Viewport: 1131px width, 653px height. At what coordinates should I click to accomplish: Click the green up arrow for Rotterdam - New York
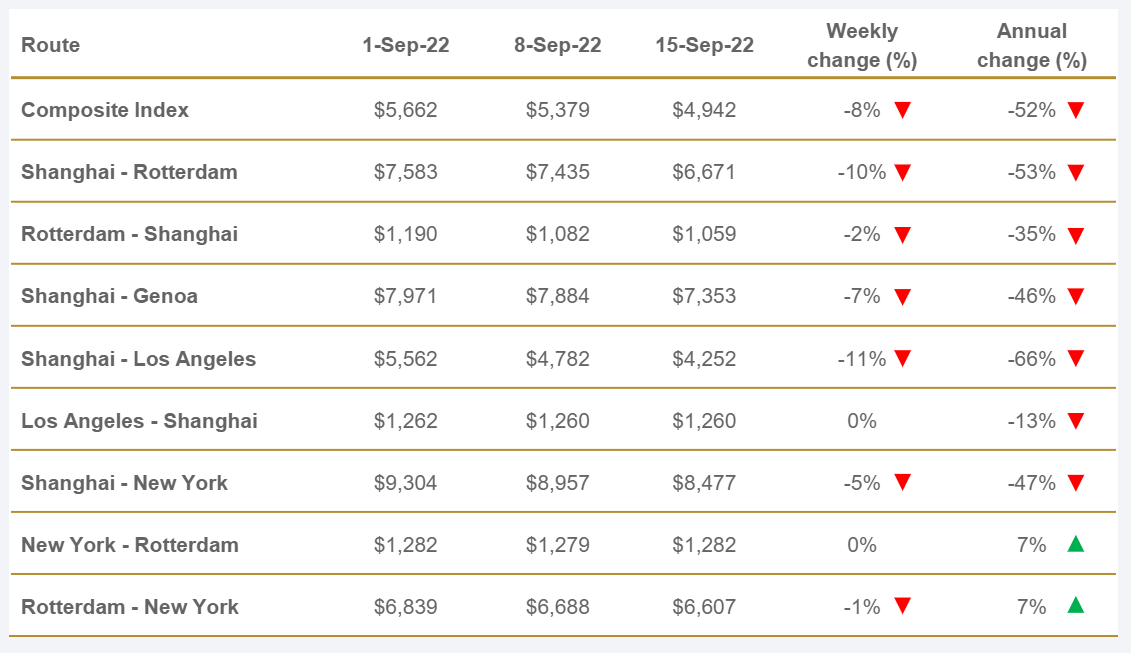[x=1076, y=606]
